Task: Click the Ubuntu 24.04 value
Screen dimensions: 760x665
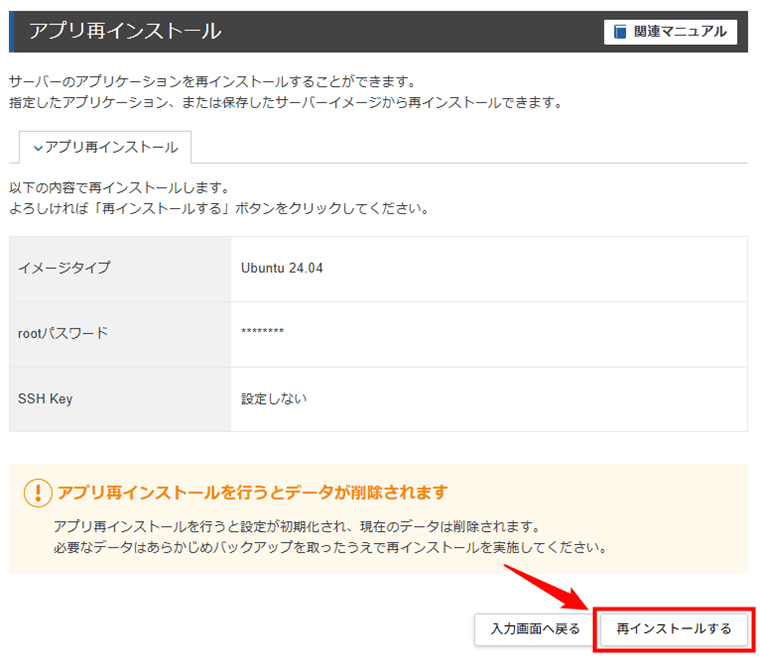Action: click(282, 268)
